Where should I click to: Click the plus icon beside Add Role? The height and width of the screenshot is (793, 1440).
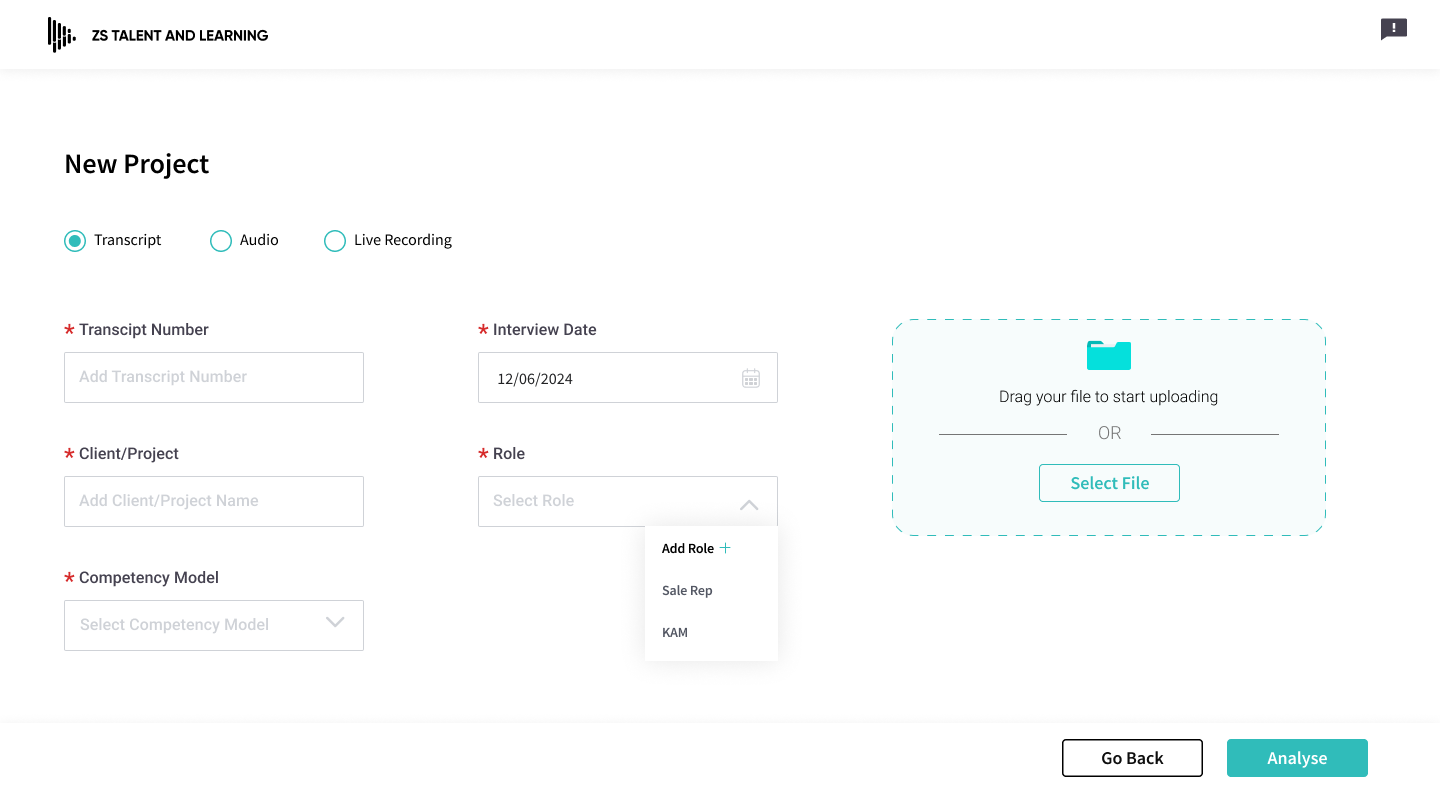pos(726,548)
